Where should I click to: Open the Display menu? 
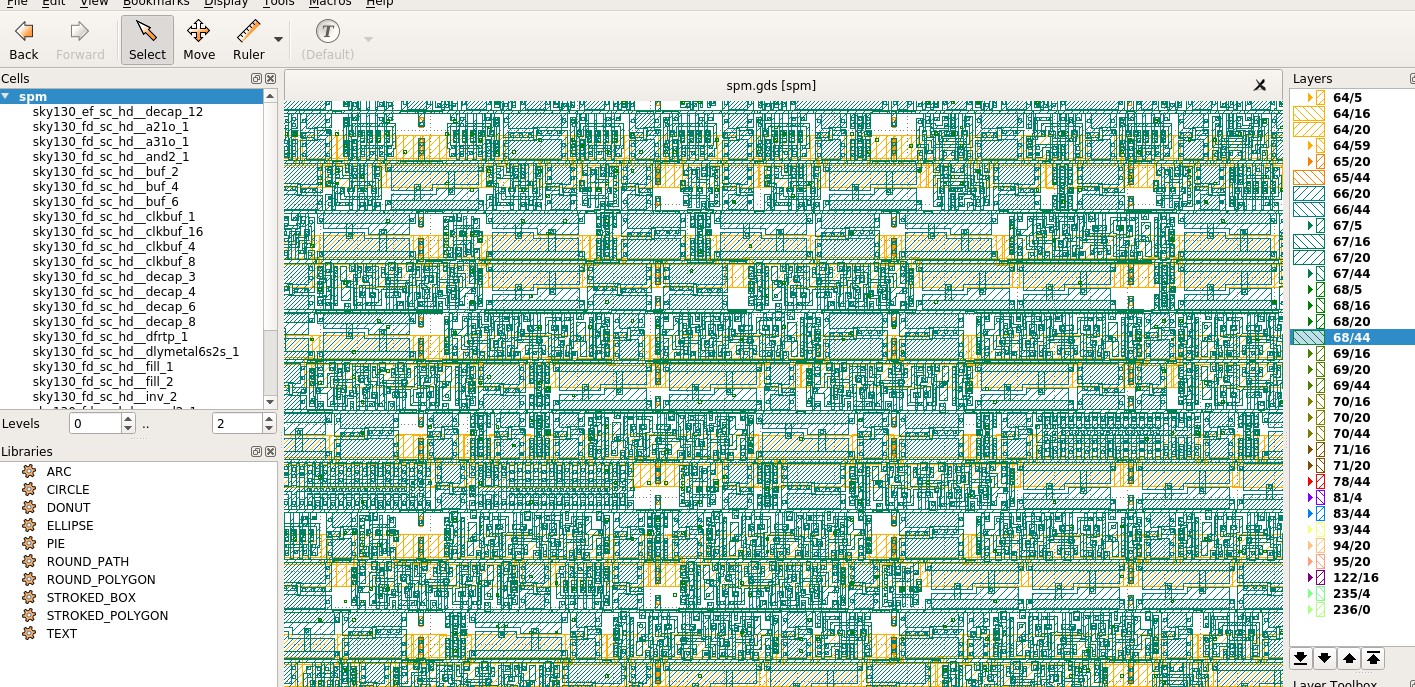[226, 3]
